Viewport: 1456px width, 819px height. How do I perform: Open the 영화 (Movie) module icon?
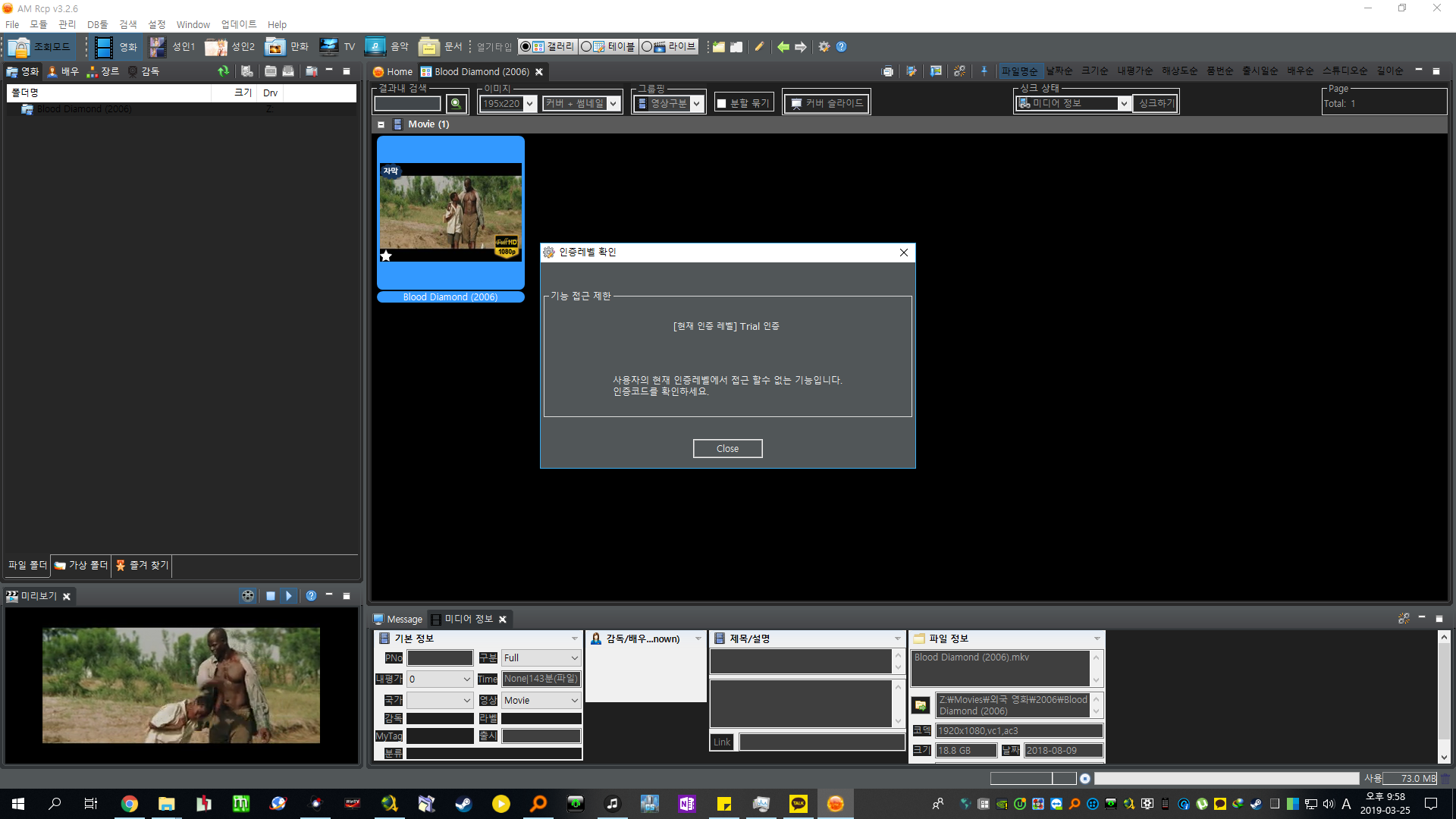(x=104, y=47)
